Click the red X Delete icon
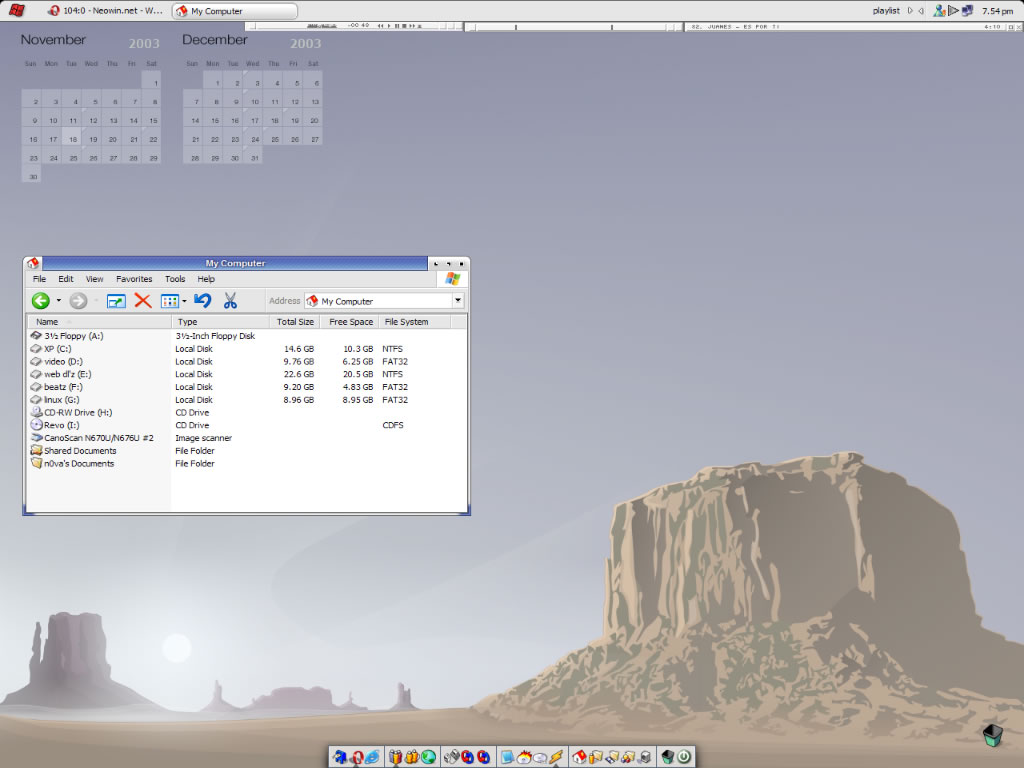 point(143,301)
